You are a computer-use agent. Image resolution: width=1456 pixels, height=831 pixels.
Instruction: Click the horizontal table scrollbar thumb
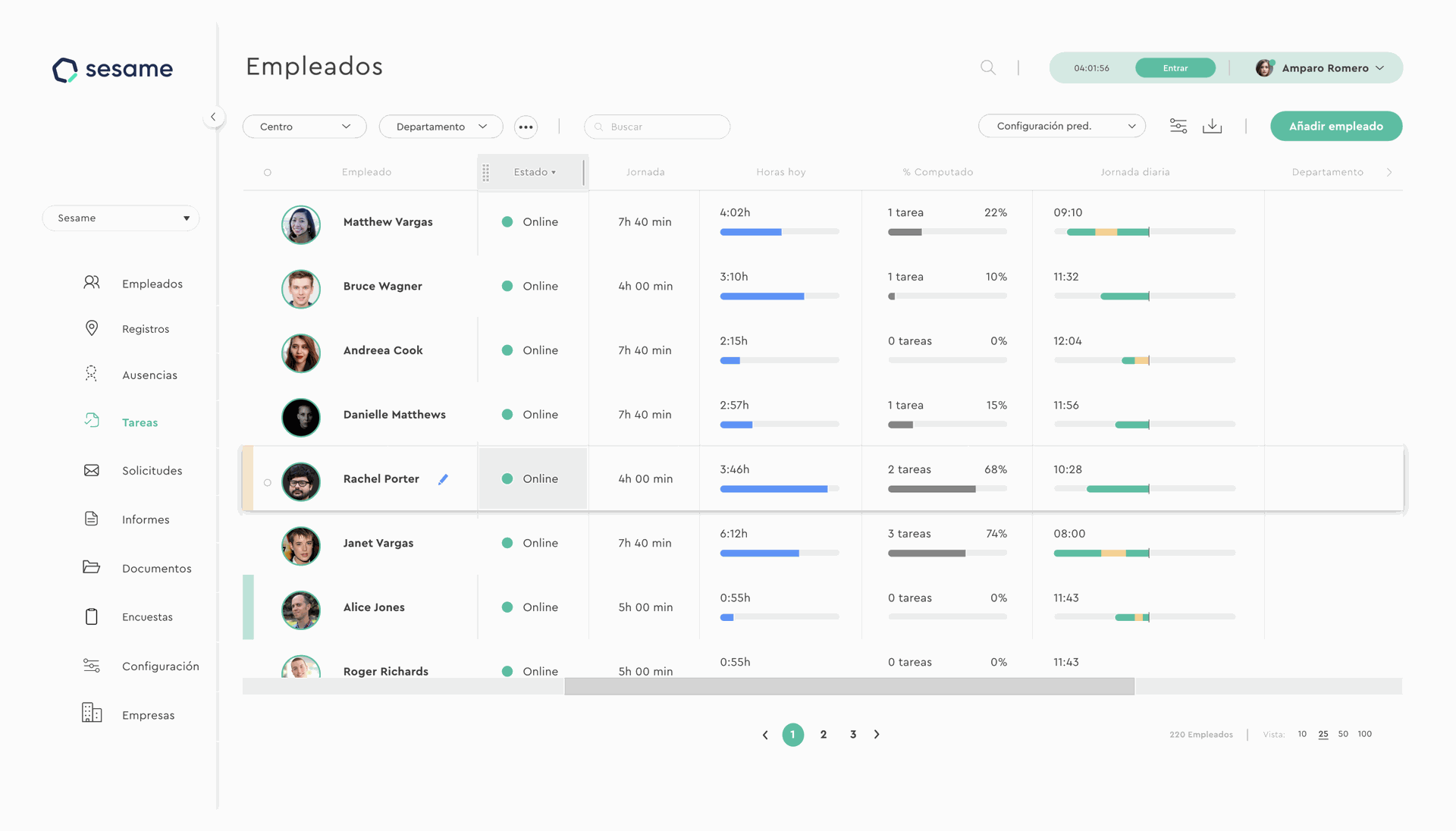point(849,686)
